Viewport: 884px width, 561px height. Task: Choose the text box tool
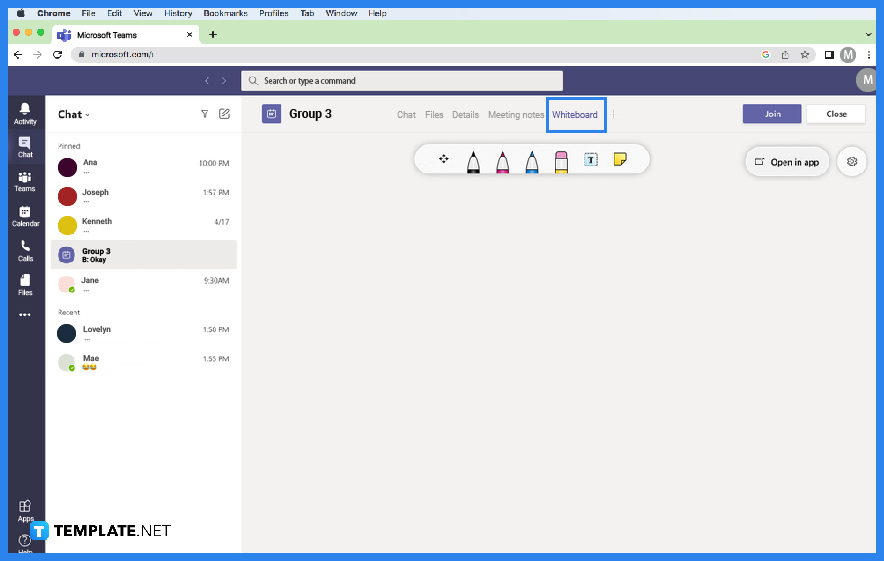coord(590,160)
